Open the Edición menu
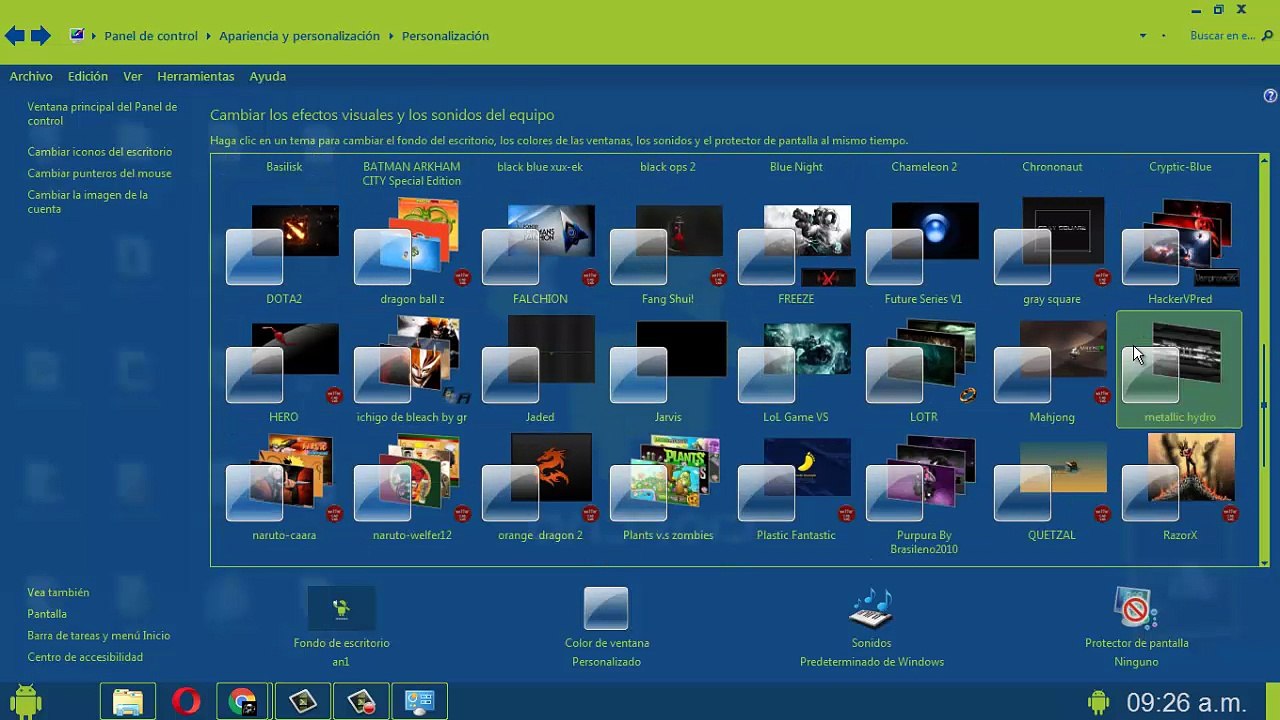The image size is (1280, 720). click(x=88, y=76)
